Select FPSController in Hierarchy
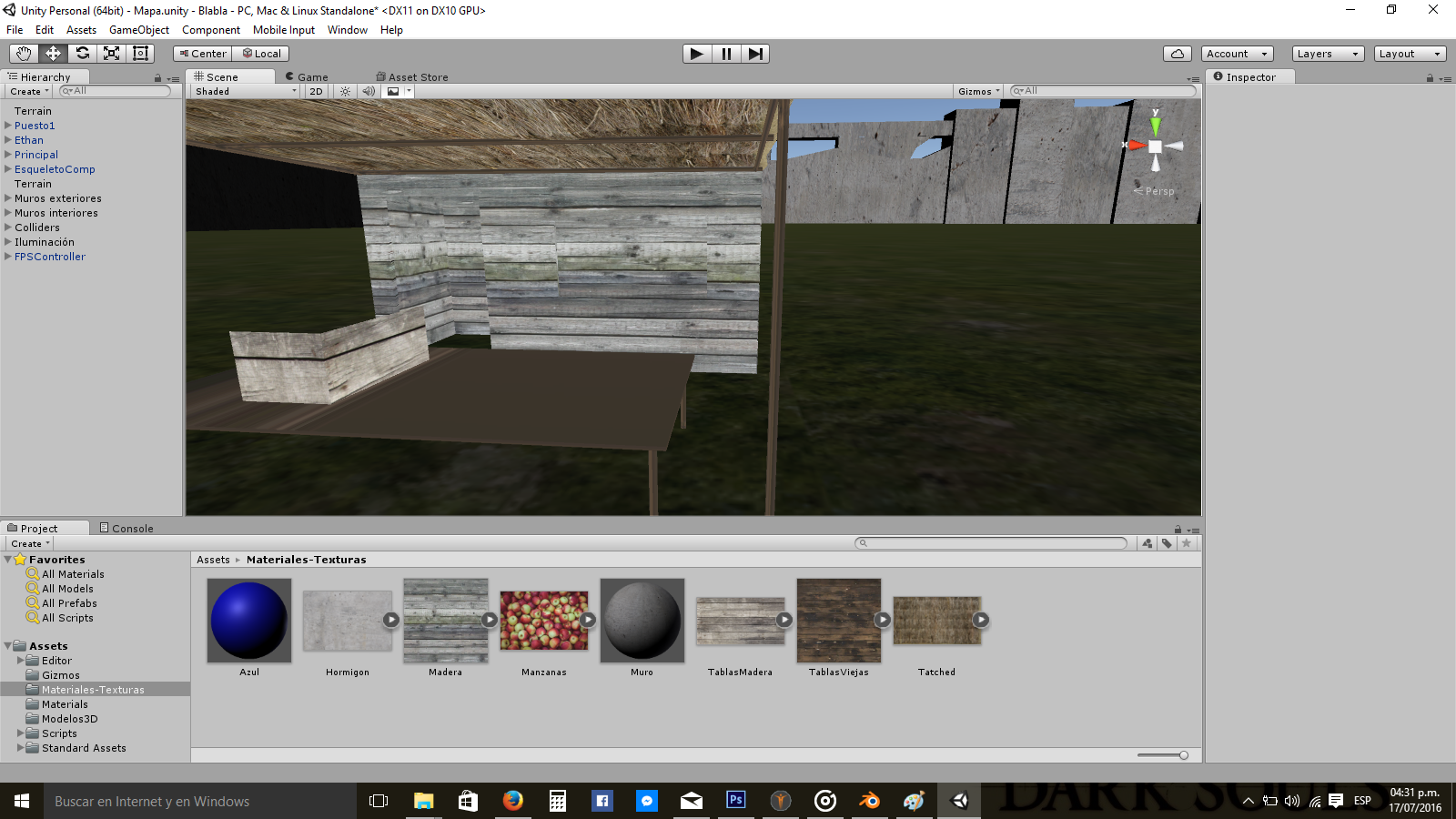 click(x=50, y=257)
